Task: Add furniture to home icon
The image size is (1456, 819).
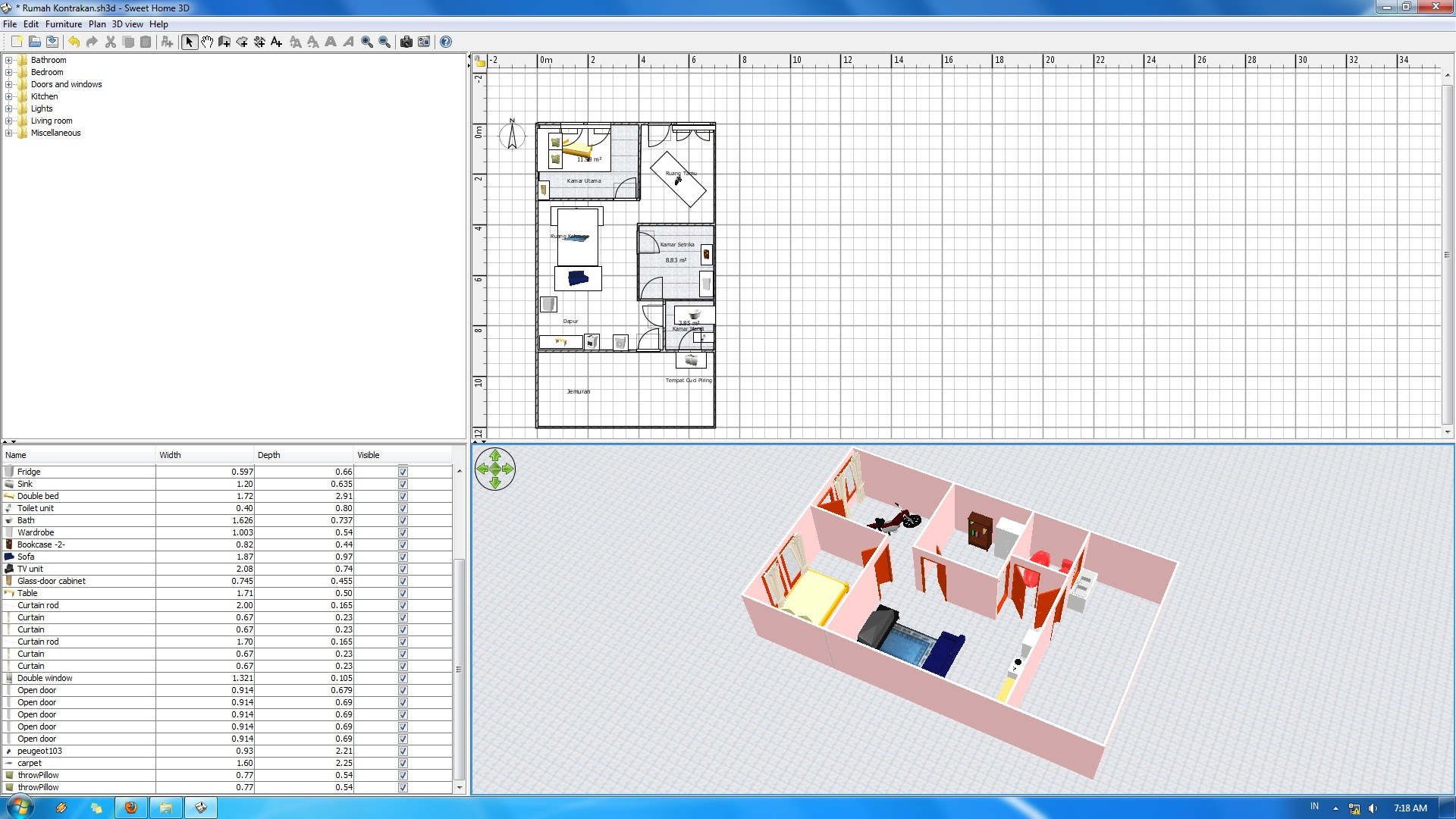Action: [167, 42]
